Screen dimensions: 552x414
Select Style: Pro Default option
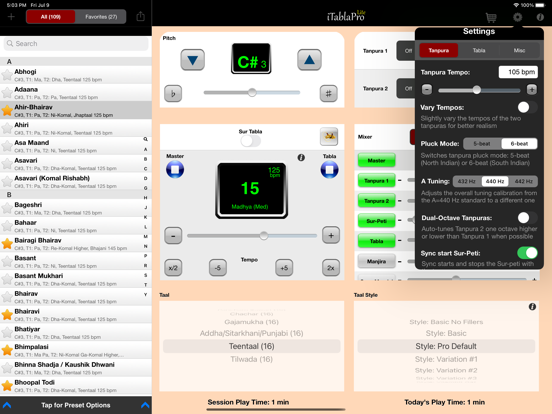click(x=446, y=346)
